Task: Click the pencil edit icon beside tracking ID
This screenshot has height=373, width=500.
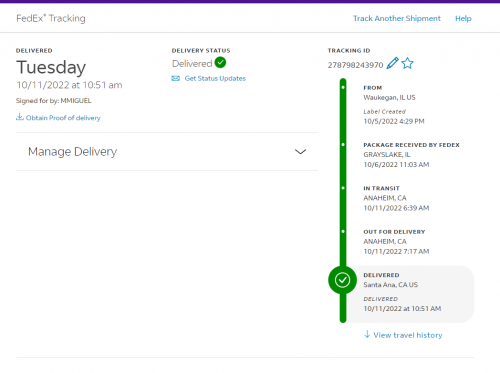Action: [392, 63]
